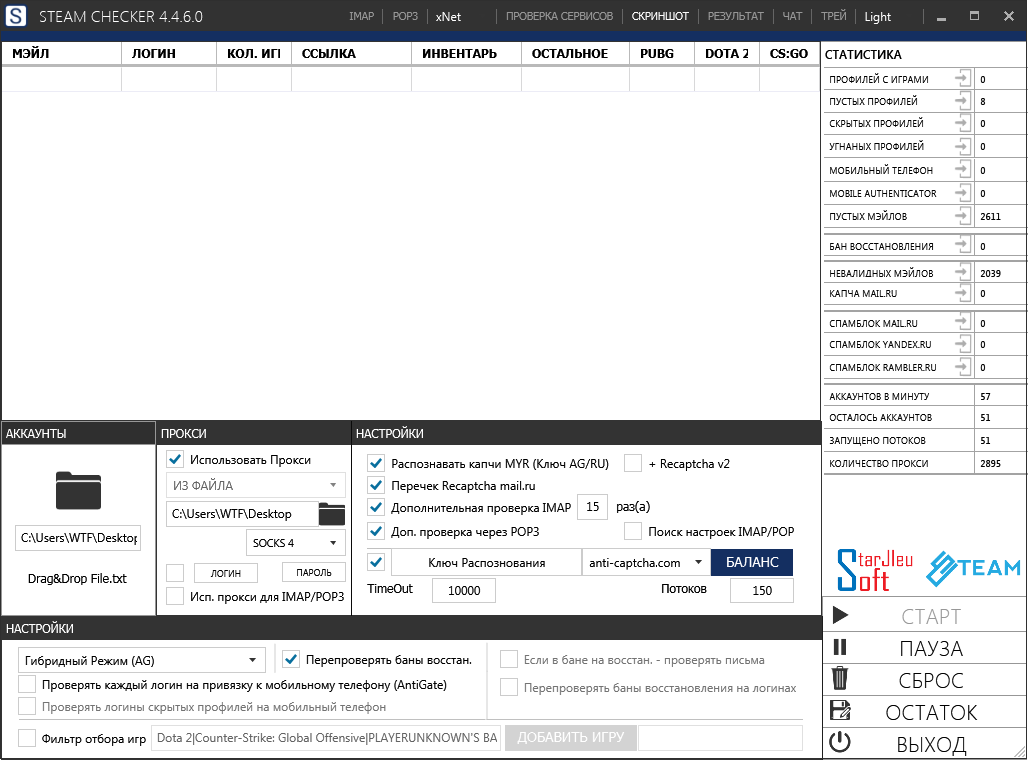Viewport: 1028px width, 760px height.
Task: Click export arrow next to НЕВАЛИДНЫХ МЭЙЛОВ
Action: click(x=962, y=272)
